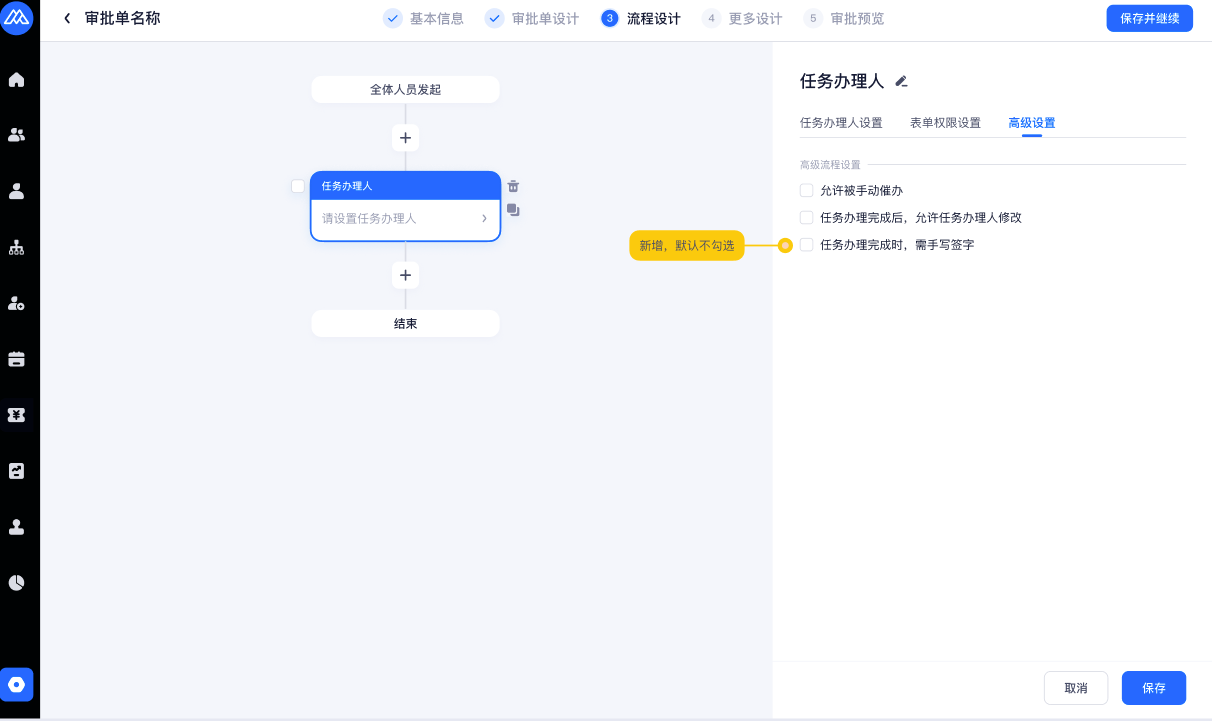Switch to 任务办理人设置 tab

pos(841,123)
